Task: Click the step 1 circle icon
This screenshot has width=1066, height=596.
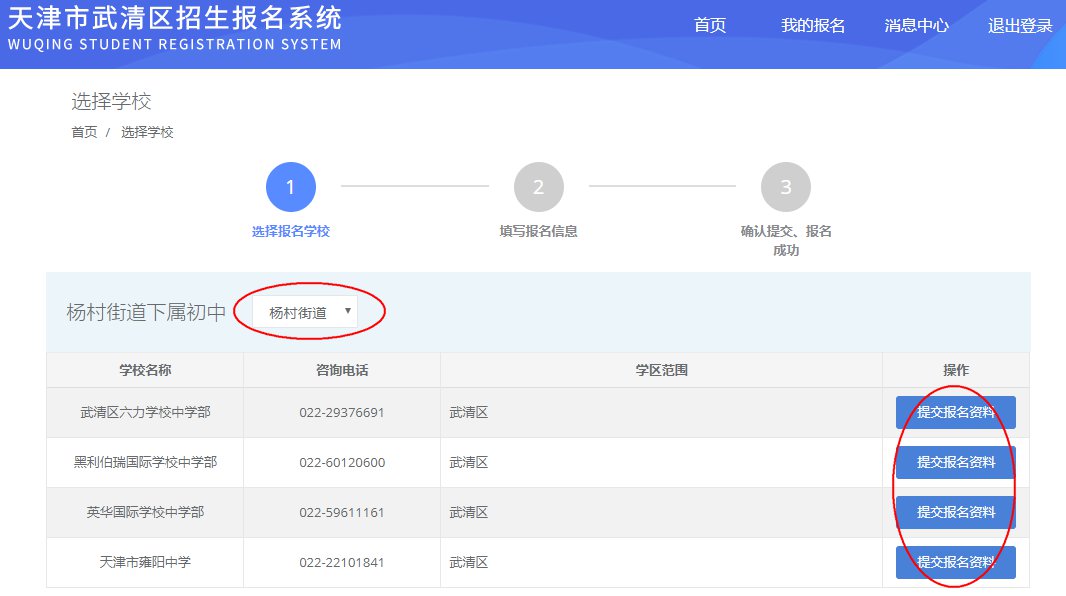Action: pyautogui.click(x=290, y=187)
